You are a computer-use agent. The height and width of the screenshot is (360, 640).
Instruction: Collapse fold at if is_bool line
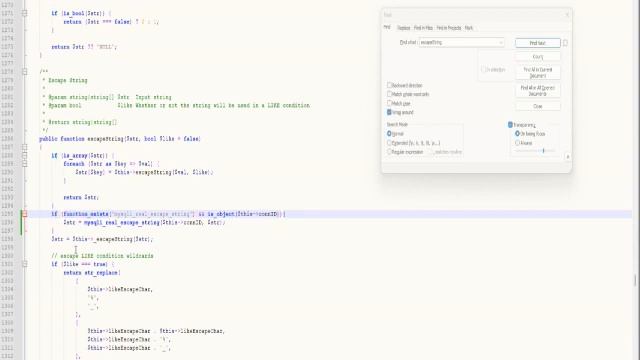click(24, 13)
